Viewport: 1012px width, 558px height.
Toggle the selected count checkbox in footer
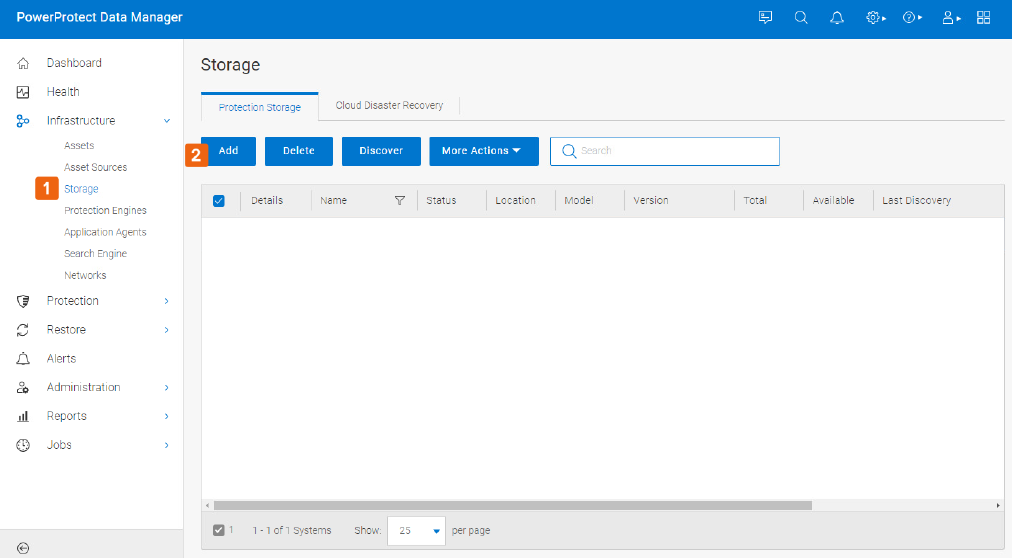pos(219,530)
